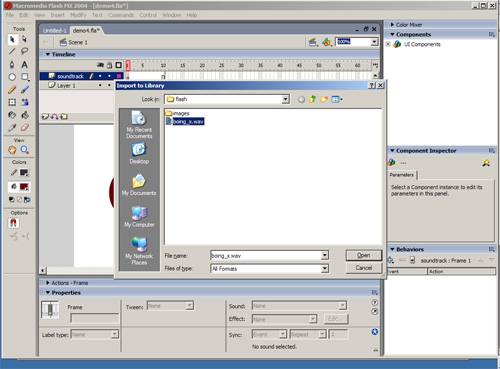Toggle lock dot for soundtrack layer

(109, 76)
